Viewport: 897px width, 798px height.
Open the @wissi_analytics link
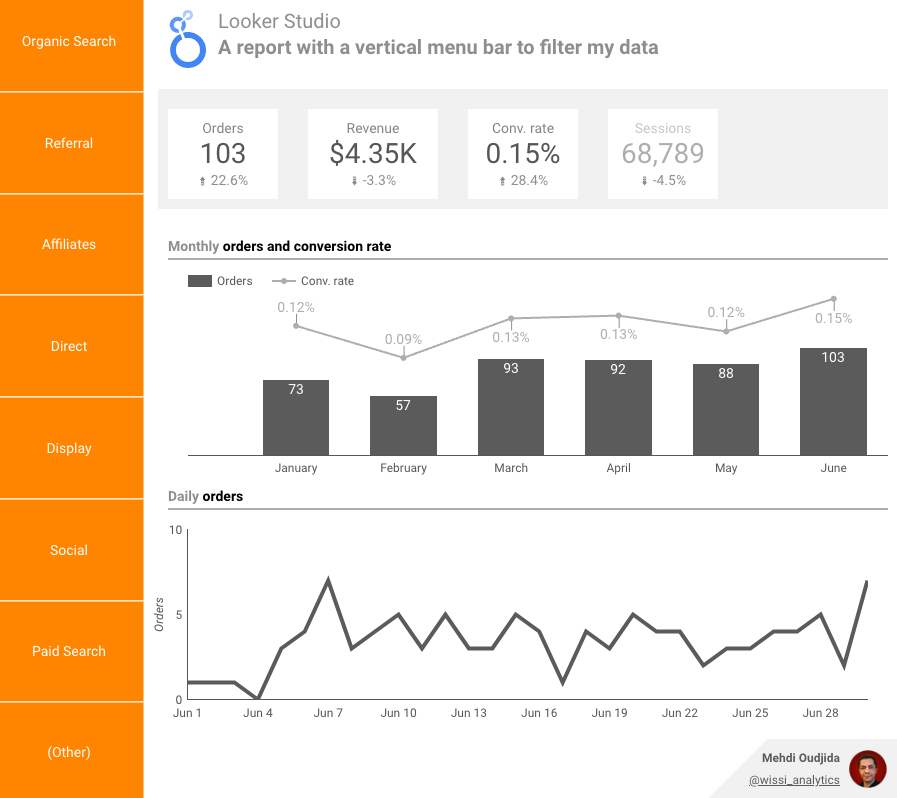pos(794,780)
